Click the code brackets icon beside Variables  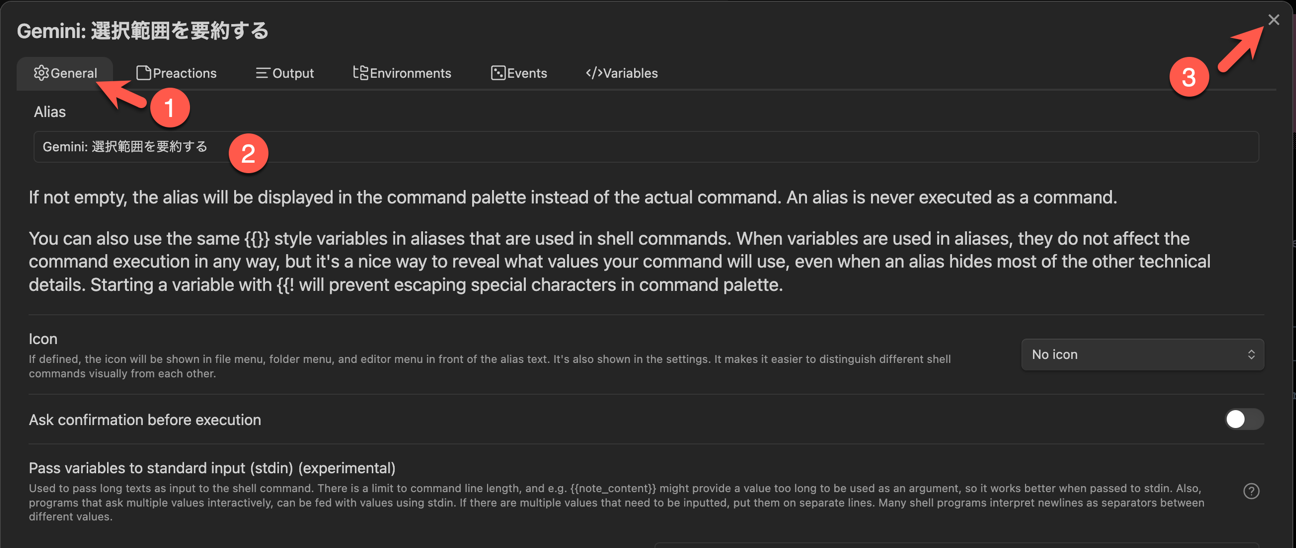point(594,73)
